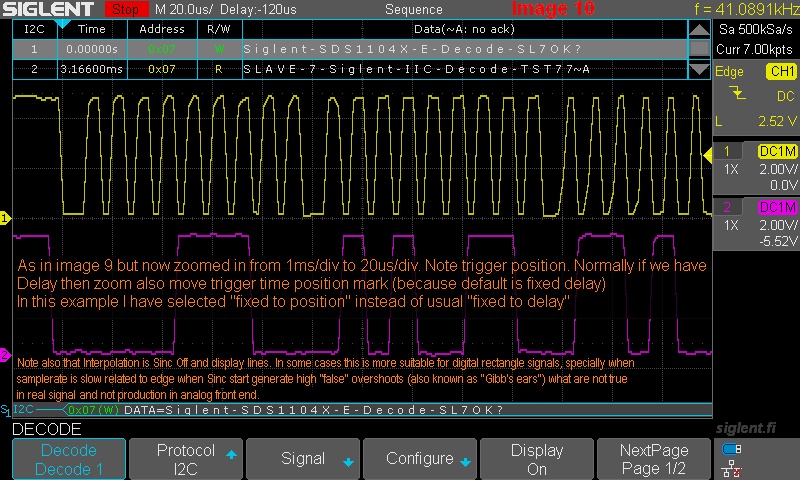Image resolution: width=800 pixels, height=480 pixels.
Task: Click the R/W column header
Action: click(219, 30)
